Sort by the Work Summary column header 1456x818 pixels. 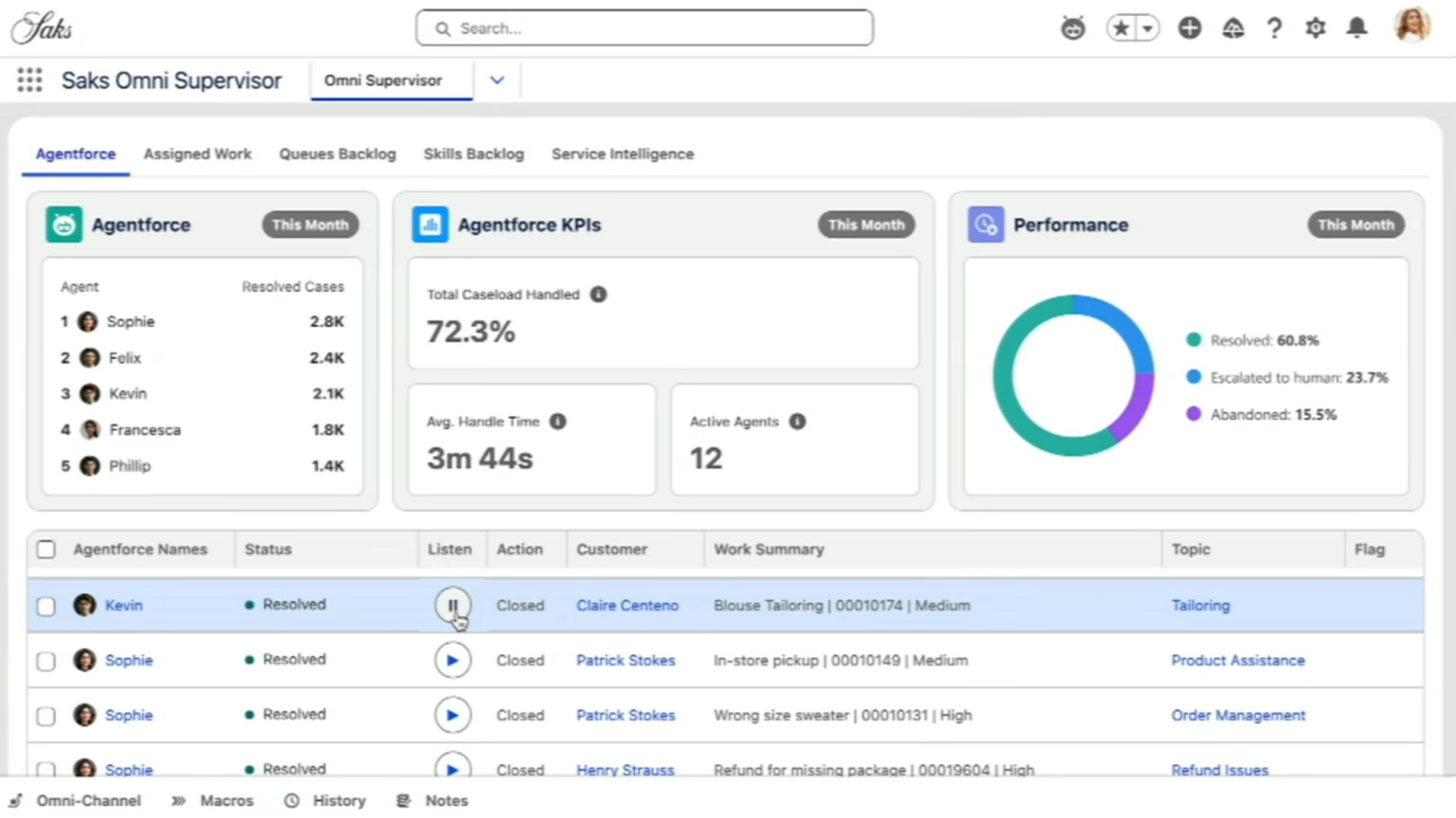769,549
